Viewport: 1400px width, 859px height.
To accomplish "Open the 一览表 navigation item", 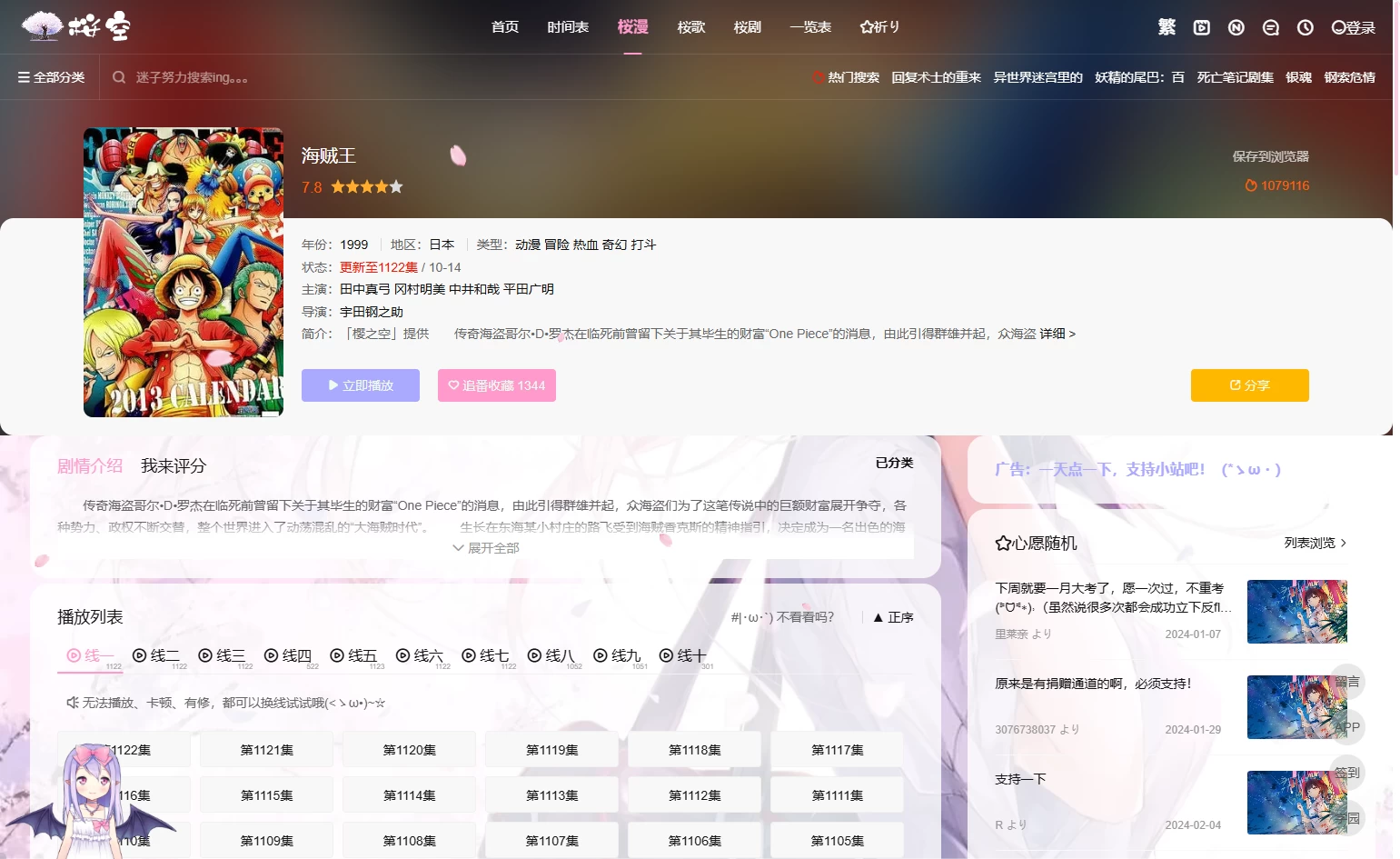I will [810, 27].
